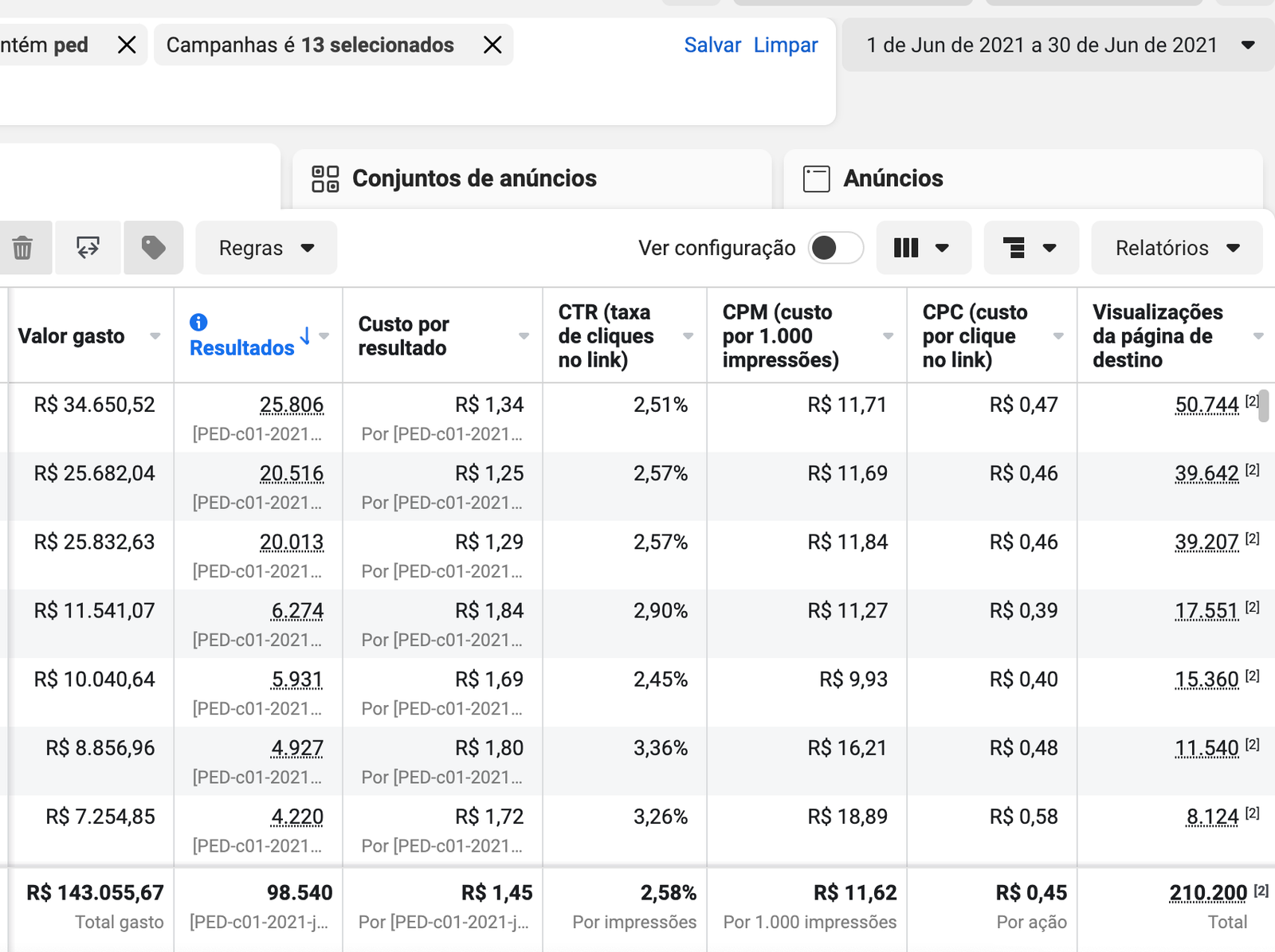Click the 20.013 results value
1275x952 pixels.
tap(292, 542)
